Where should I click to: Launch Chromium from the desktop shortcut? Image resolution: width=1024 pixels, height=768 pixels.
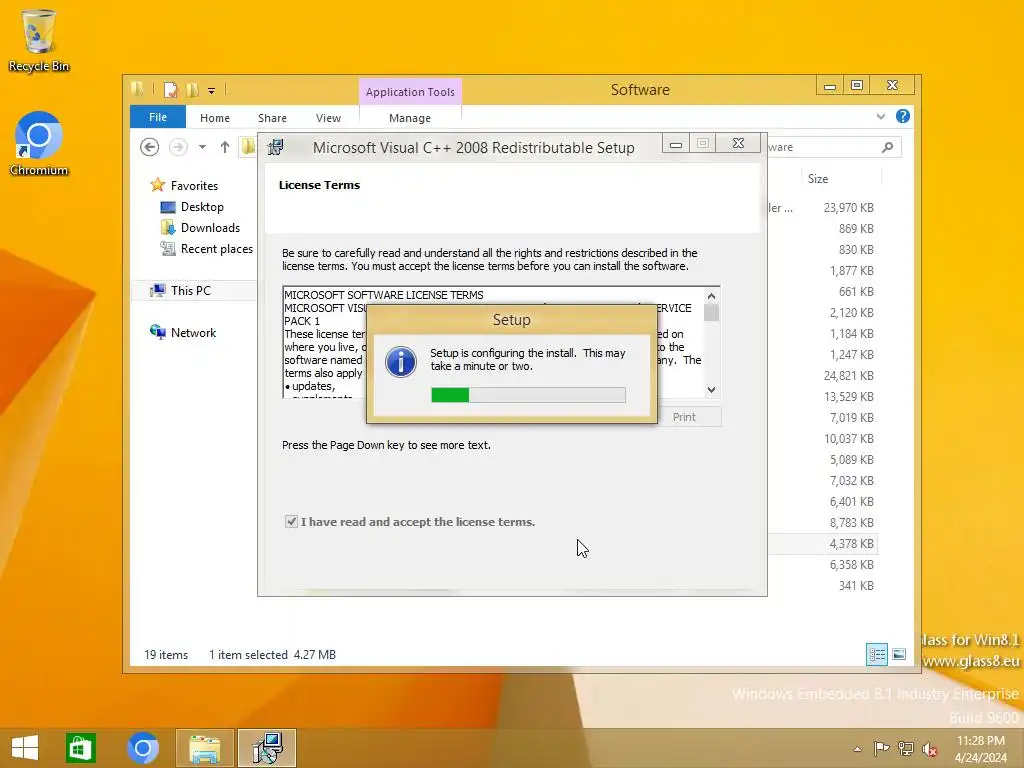click(x=39, y=144)
